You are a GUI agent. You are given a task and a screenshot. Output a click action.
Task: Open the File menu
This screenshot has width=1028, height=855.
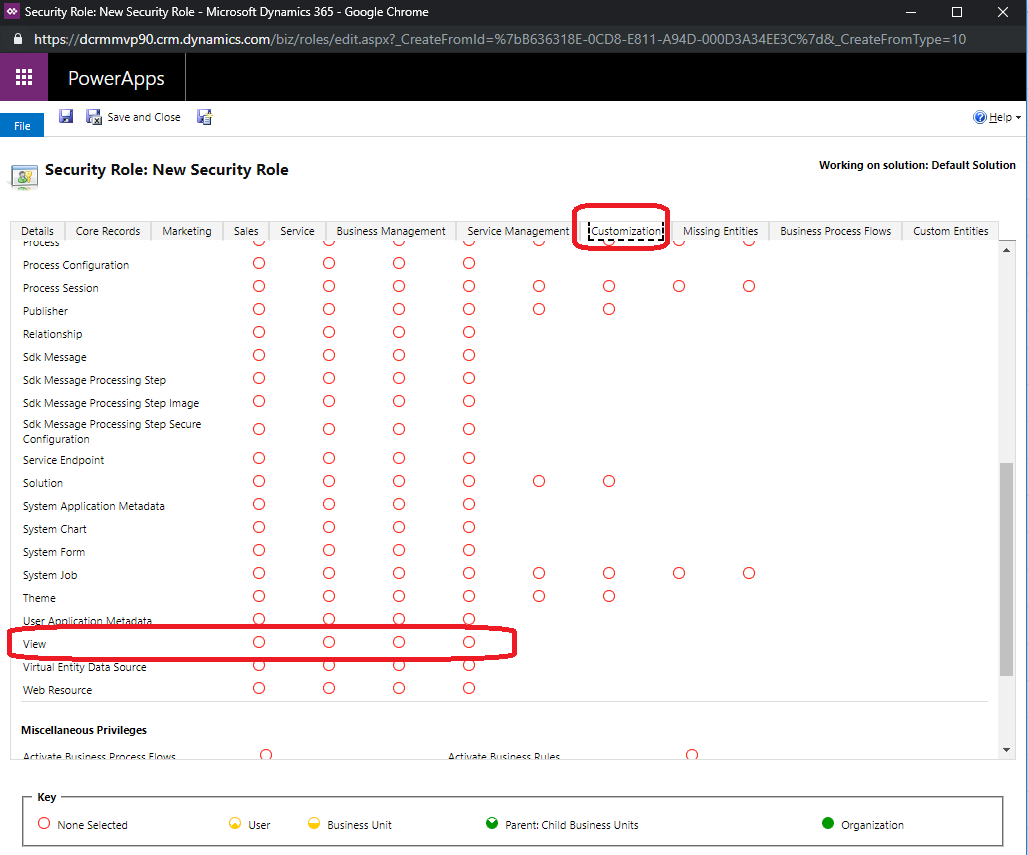click(22, 126)
